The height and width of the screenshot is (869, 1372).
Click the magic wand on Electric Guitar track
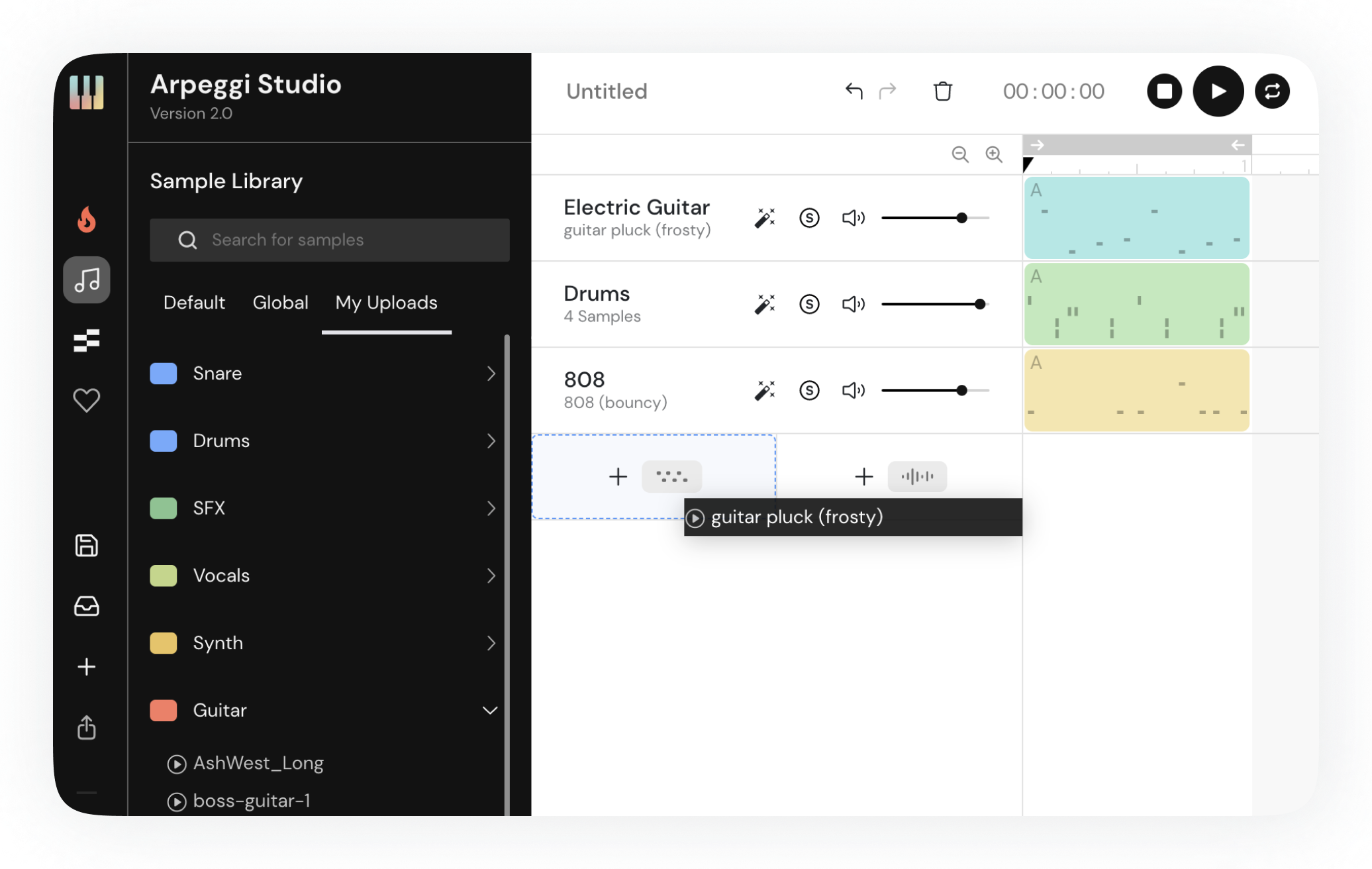click(x=765, y=218)
